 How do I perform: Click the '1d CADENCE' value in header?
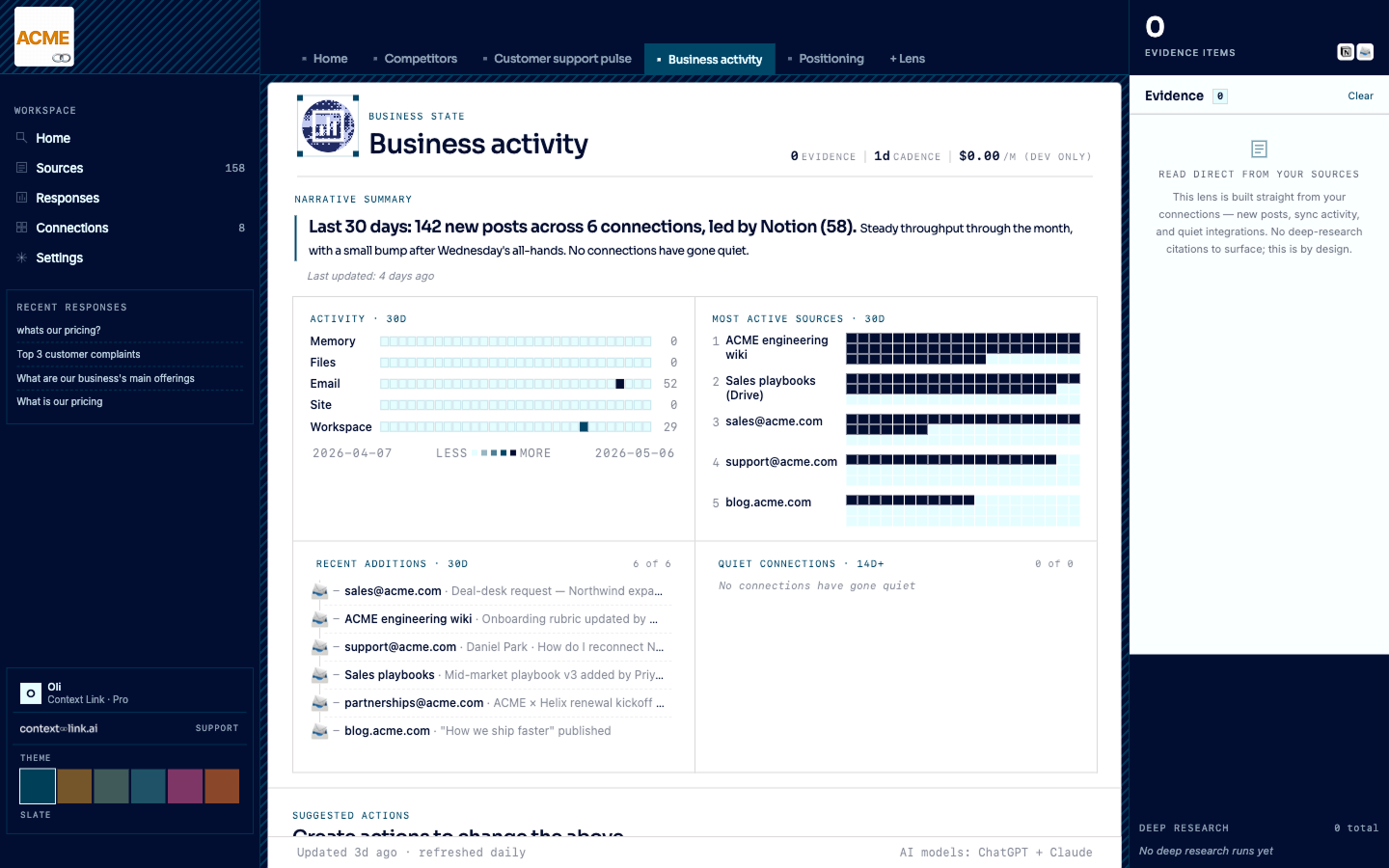tap(907, 156)
